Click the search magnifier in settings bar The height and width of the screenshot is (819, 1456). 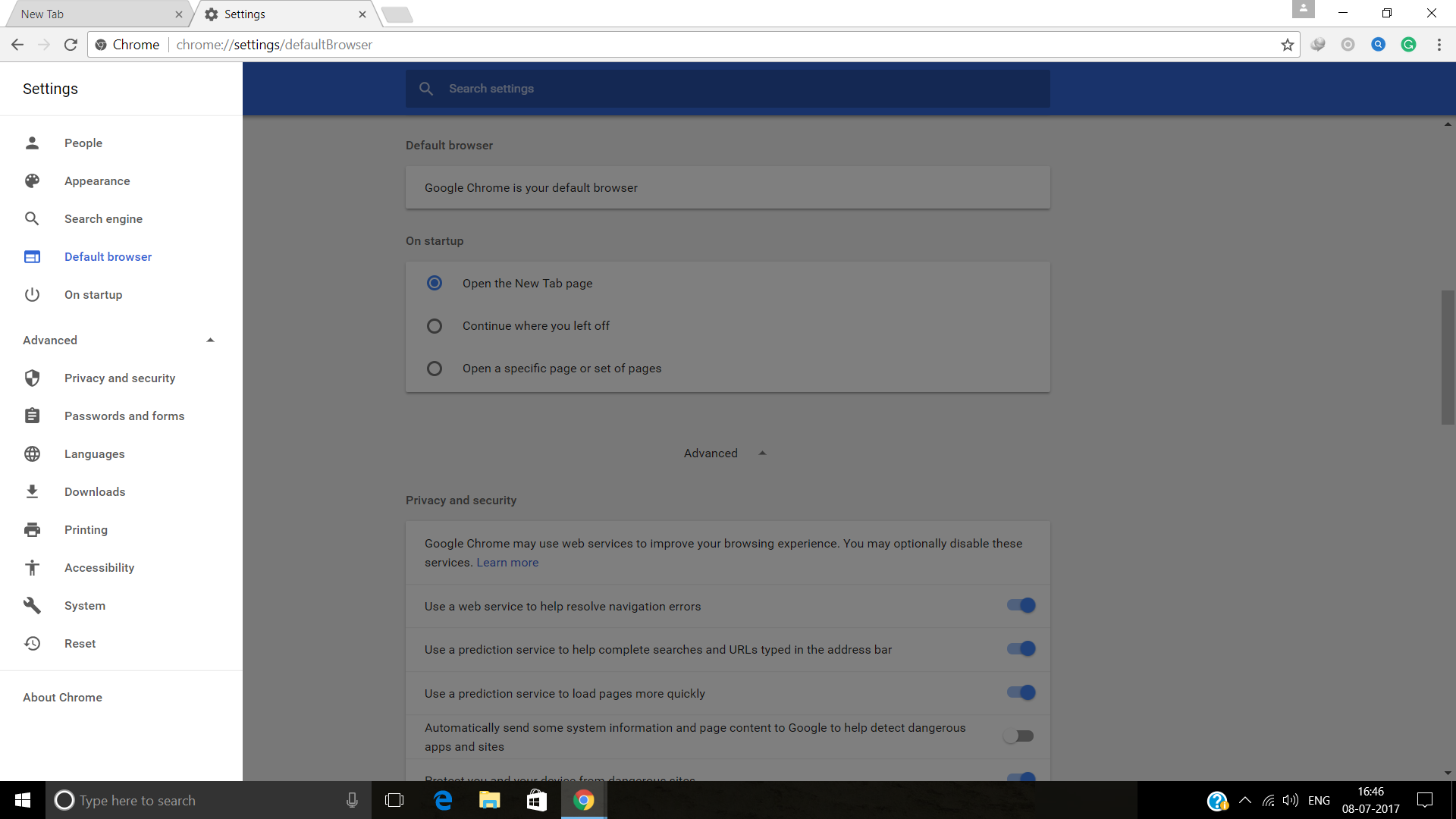[x=426, y=89]
